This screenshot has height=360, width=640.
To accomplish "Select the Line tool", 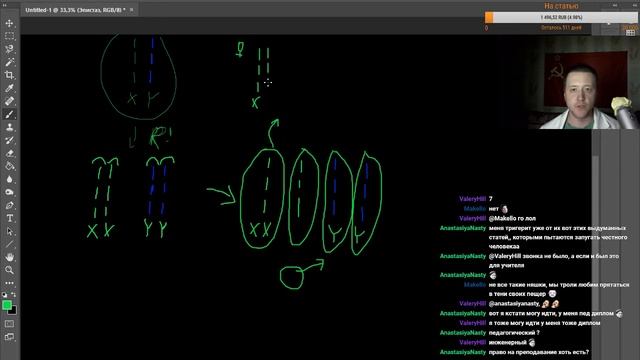I will (x=9, y=244).
